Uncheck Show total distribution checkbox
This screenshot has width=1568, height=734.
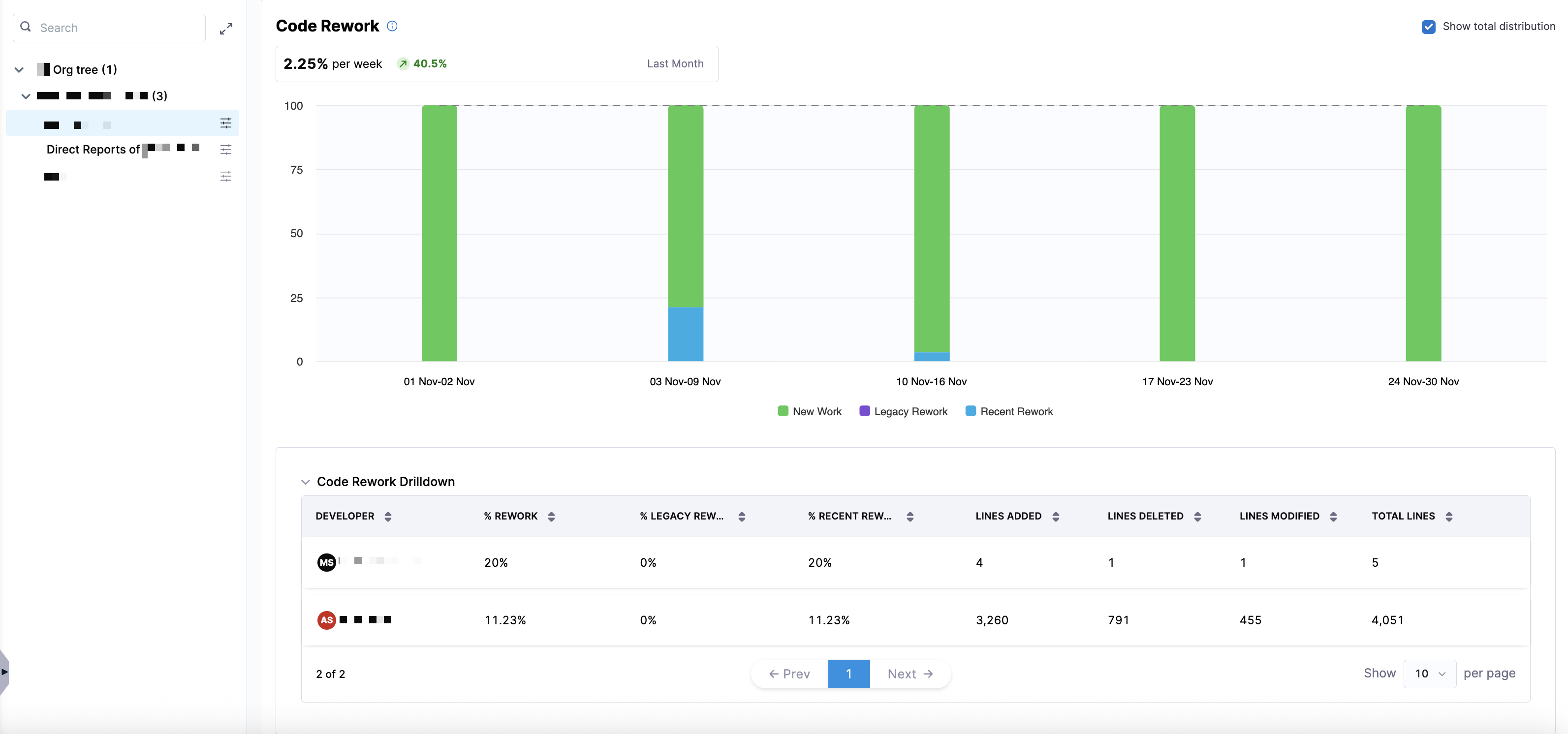1428,27
